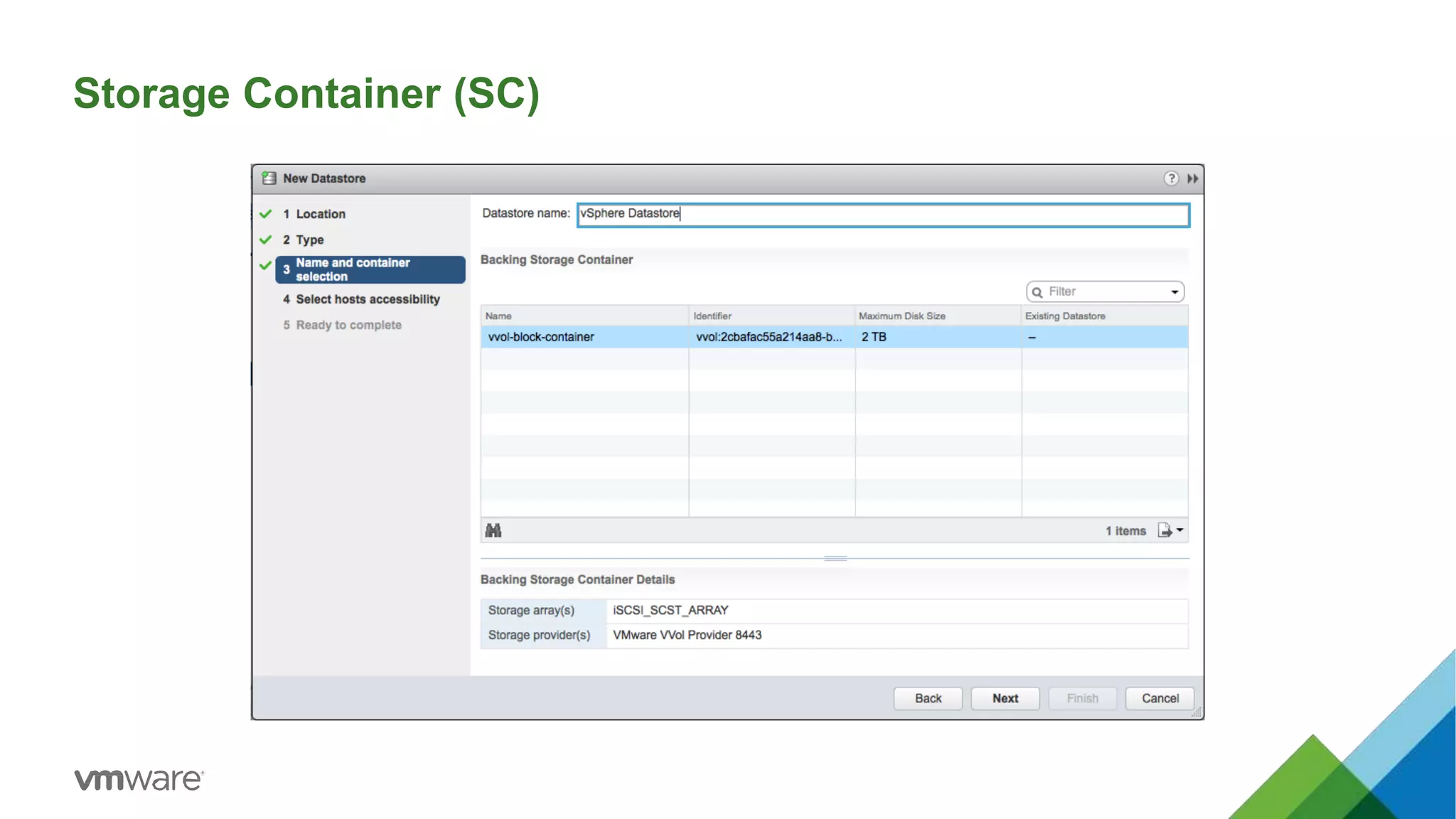The height and width of the screenshot is (819, 1456).
Task: Click the double-arrow expand icon in title bar
Action: tap(1193, 178)
